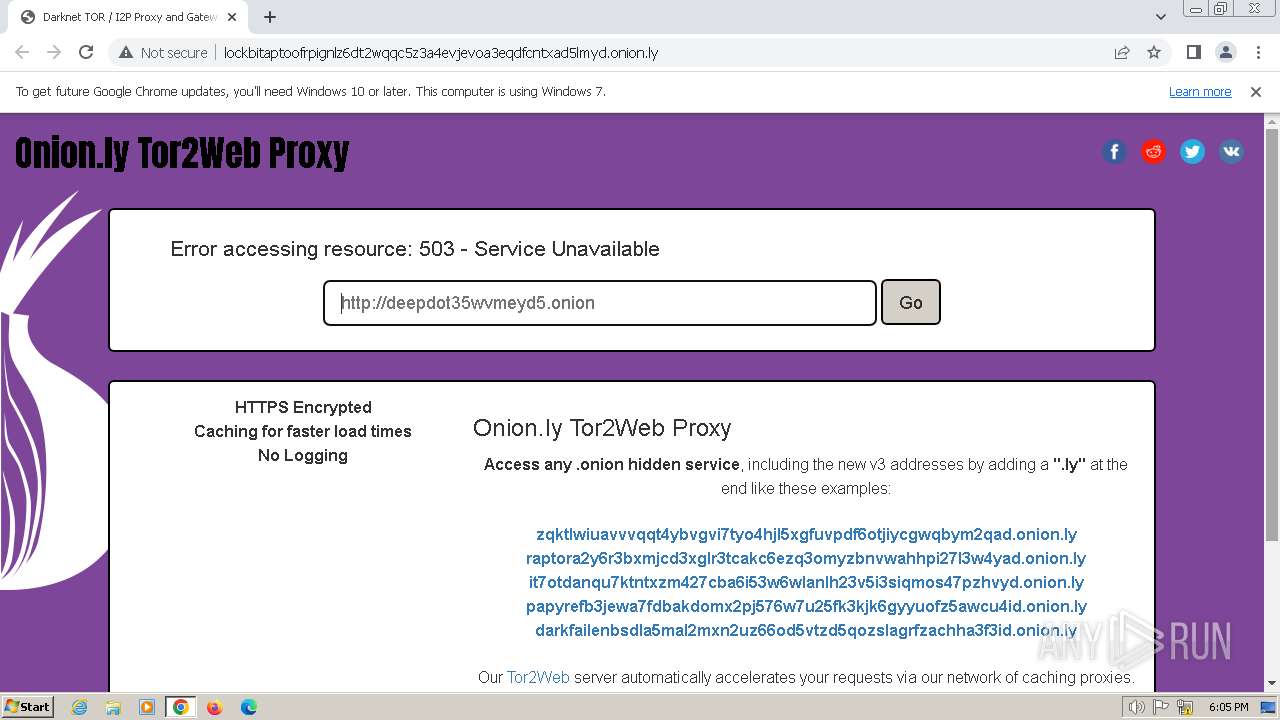The image size is (1280, 720).
Task: Click the taskbar clock showing 6:05 PM
Action: [1228, 707]
